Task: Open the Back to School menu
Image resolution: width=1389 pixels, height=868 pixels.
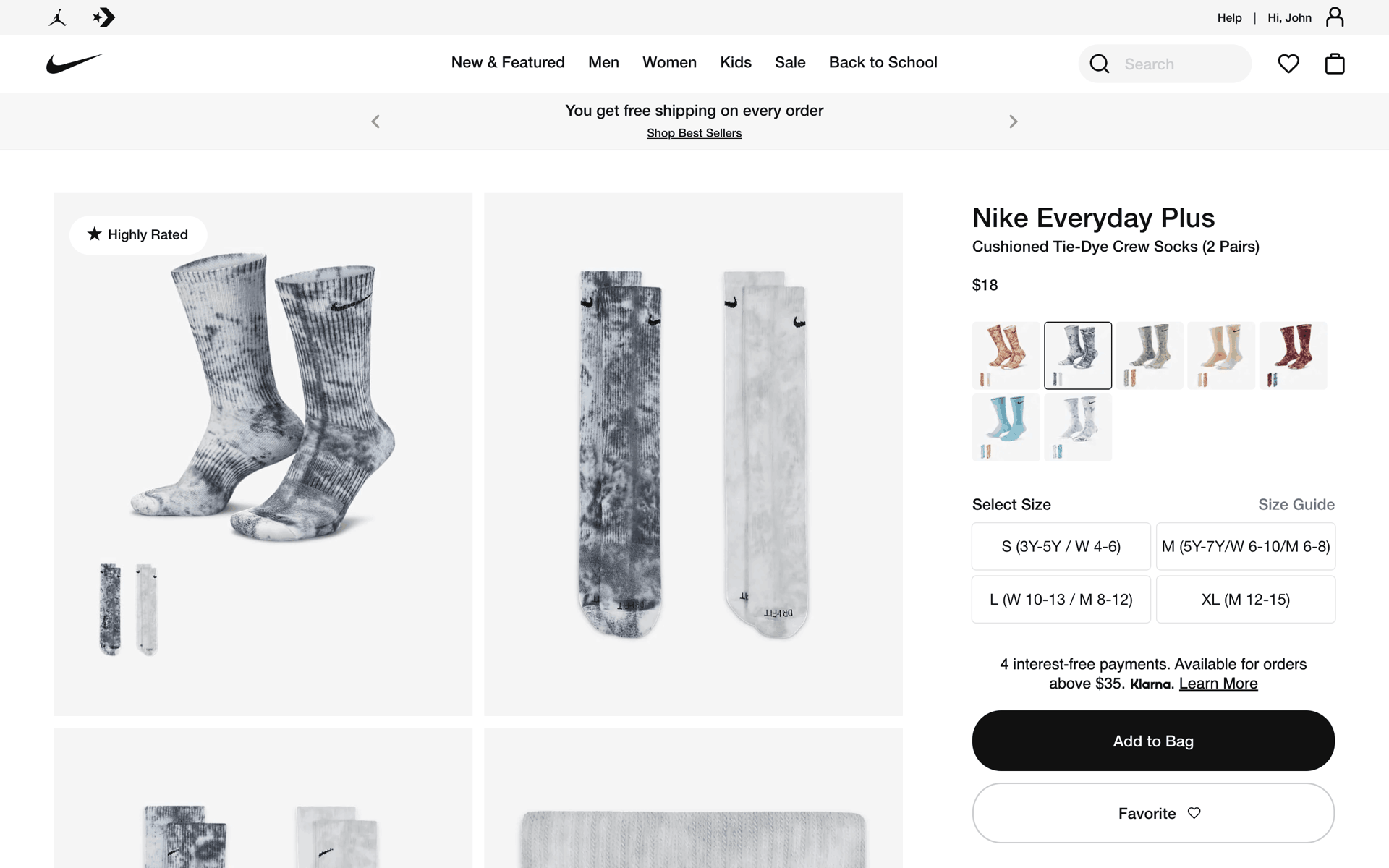Action: (x=883, y=62)
